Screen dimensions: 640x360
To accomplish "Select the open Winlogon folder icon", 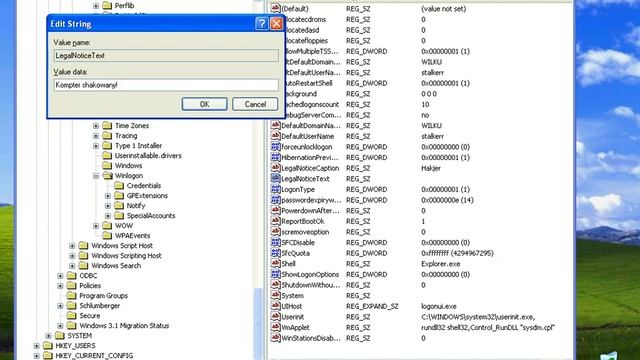I will pos(108,176).
